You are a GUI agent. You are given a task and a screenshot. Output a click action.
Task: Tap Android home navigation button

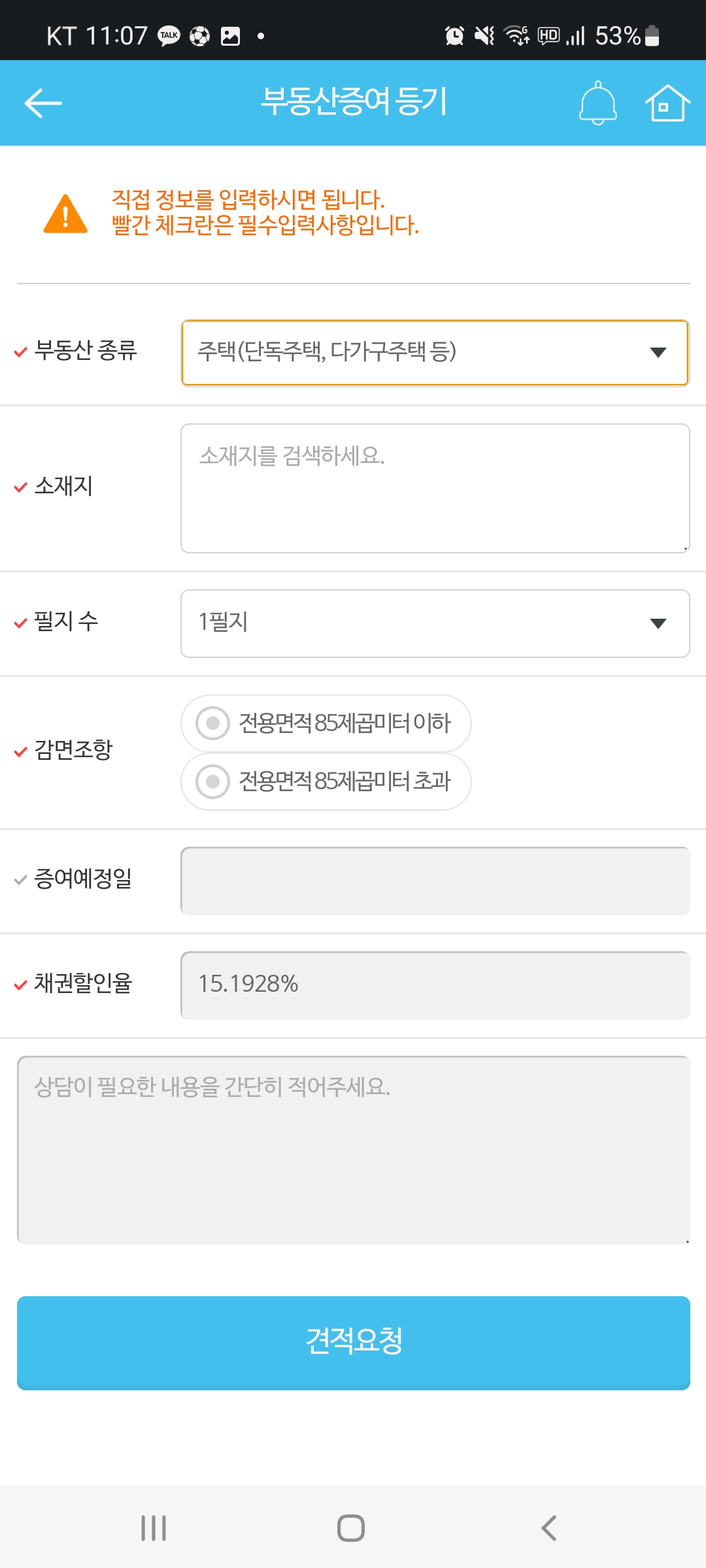(351, 1528)
